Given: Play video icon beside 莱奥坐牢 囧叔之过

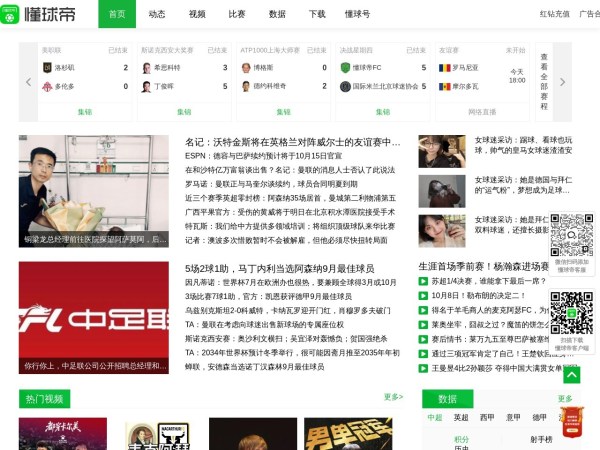Looking at the screenshot, I should [x=423, y=325].
